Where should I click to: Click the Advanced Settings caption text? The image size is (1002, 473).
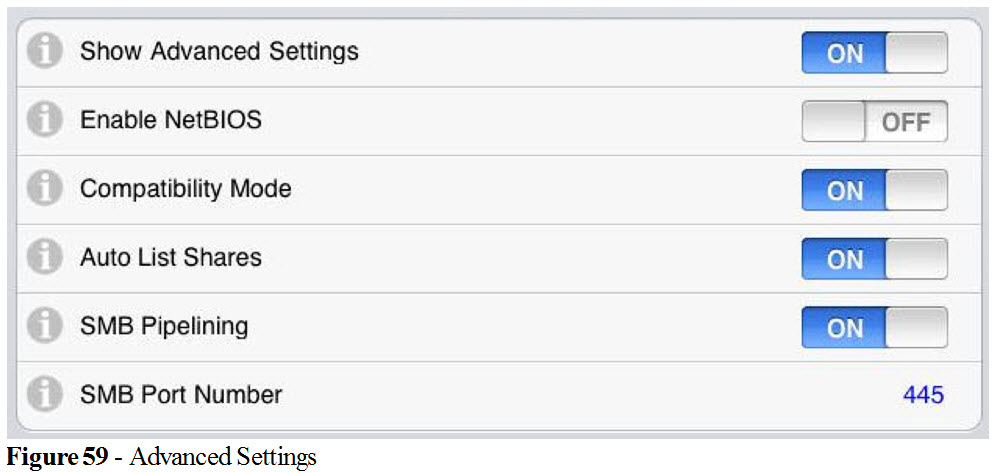point(222,458)
